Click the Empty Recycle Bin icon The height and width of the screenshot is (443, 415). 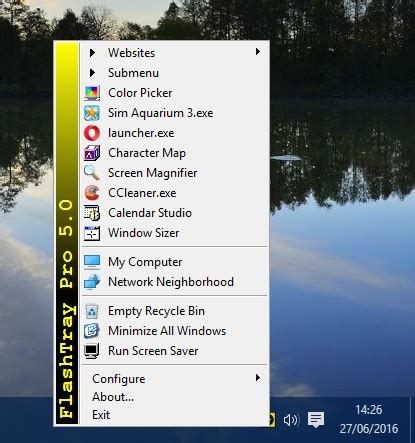pyautogui.click(x=92, y=311)
